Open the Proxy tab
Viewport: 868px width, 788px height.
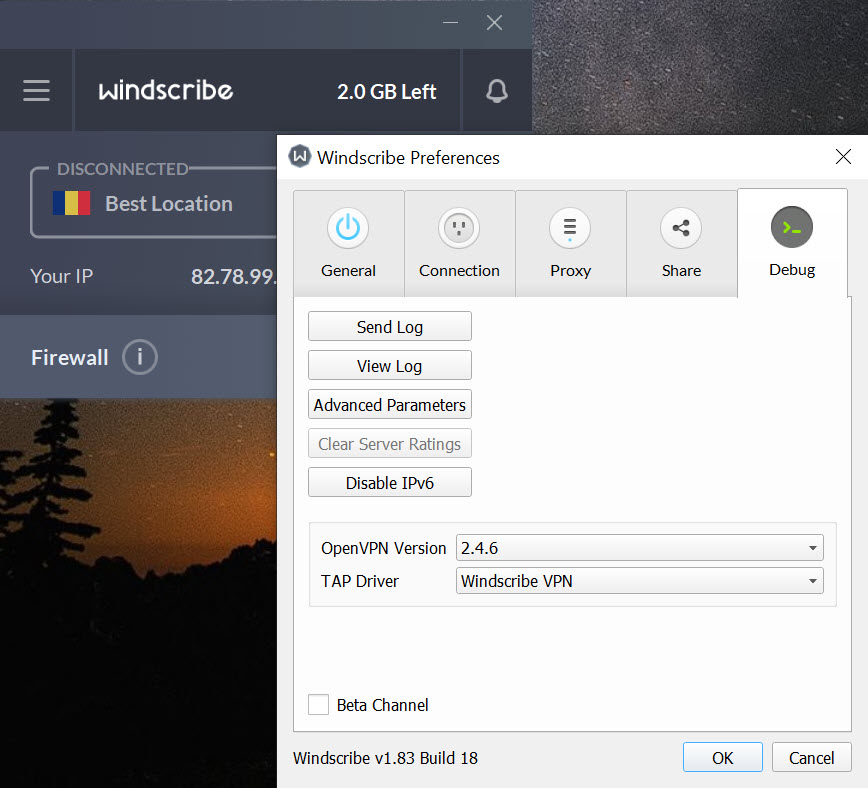pyautogui.click(x=571, y=244)
